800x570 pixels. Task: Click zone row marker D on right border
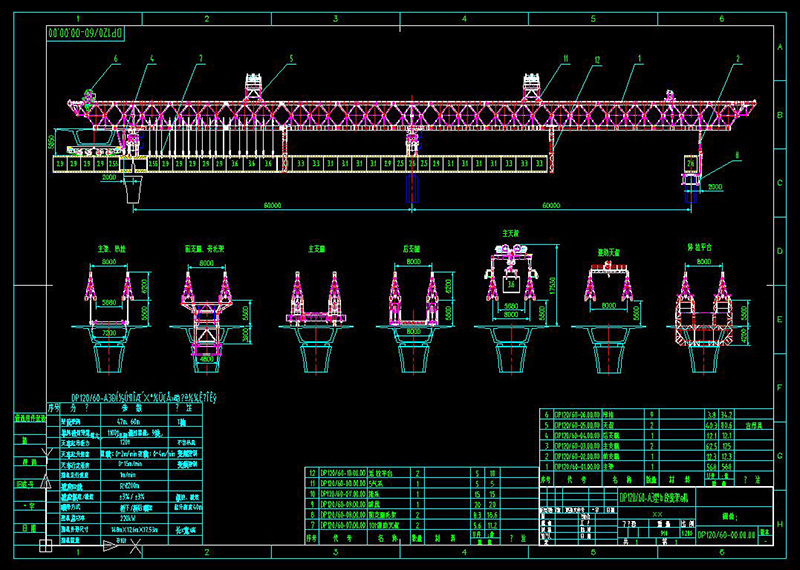coord(779,250)
